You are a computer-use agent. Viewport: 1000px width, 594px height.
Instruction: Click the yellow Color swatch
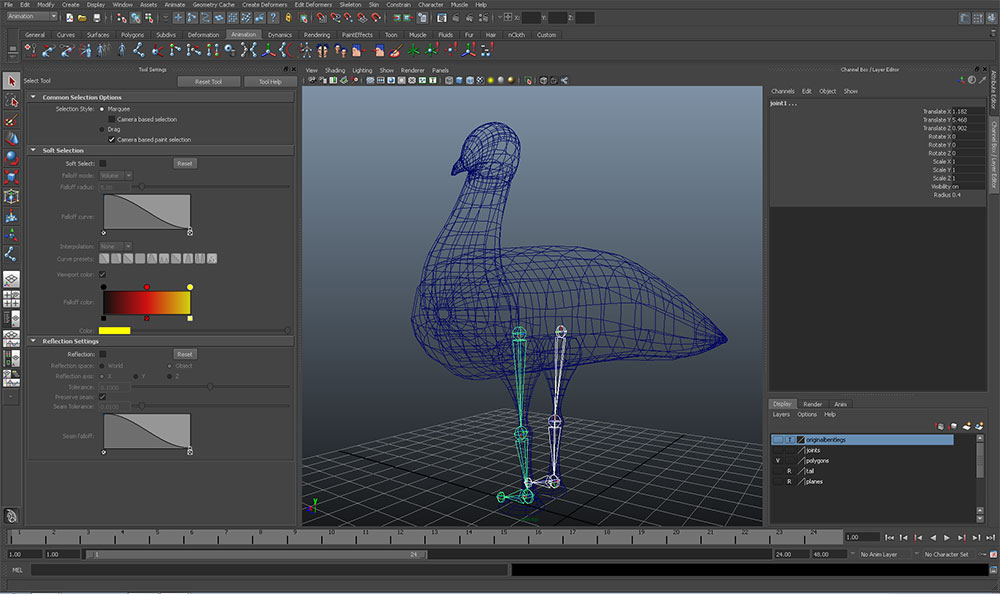[x=114, y=330]
